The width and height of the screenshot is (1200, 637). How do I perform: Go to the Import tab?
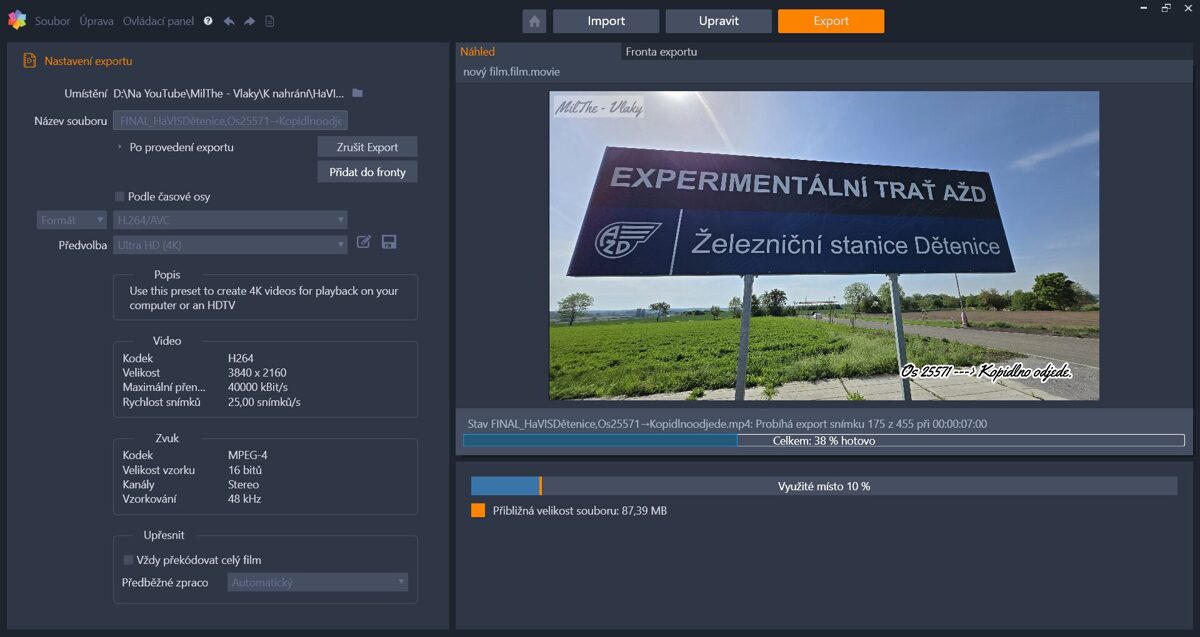click(x=606, y=21)
